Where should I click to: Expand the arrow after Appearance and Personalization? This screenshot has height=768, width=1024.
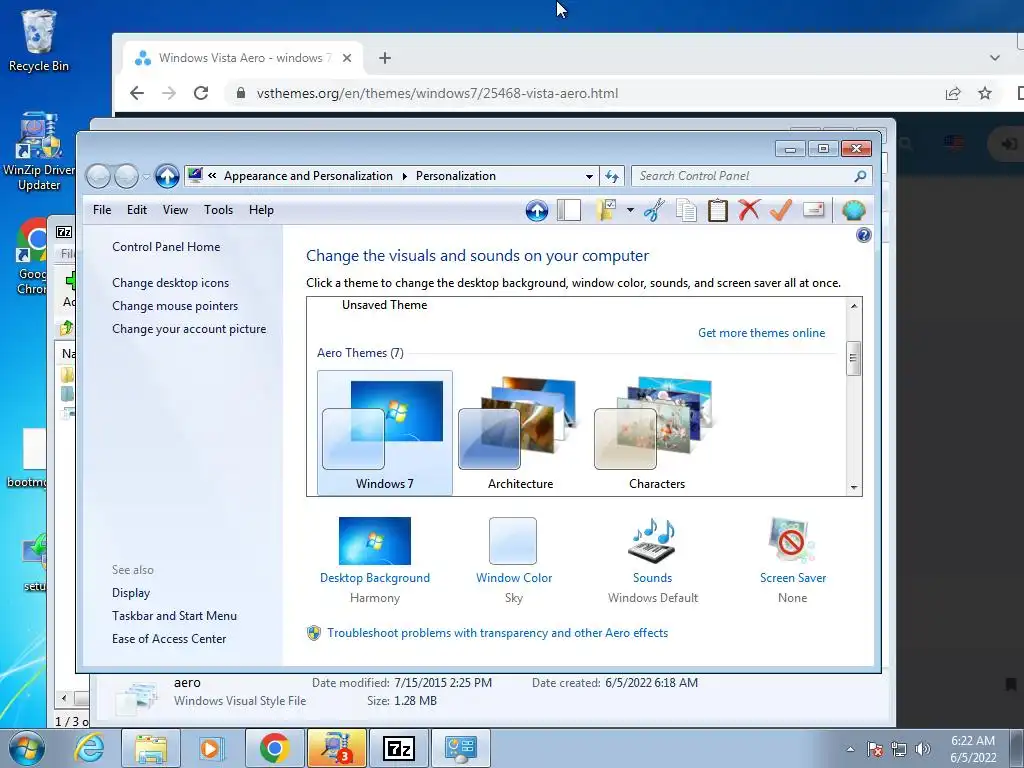404,176
